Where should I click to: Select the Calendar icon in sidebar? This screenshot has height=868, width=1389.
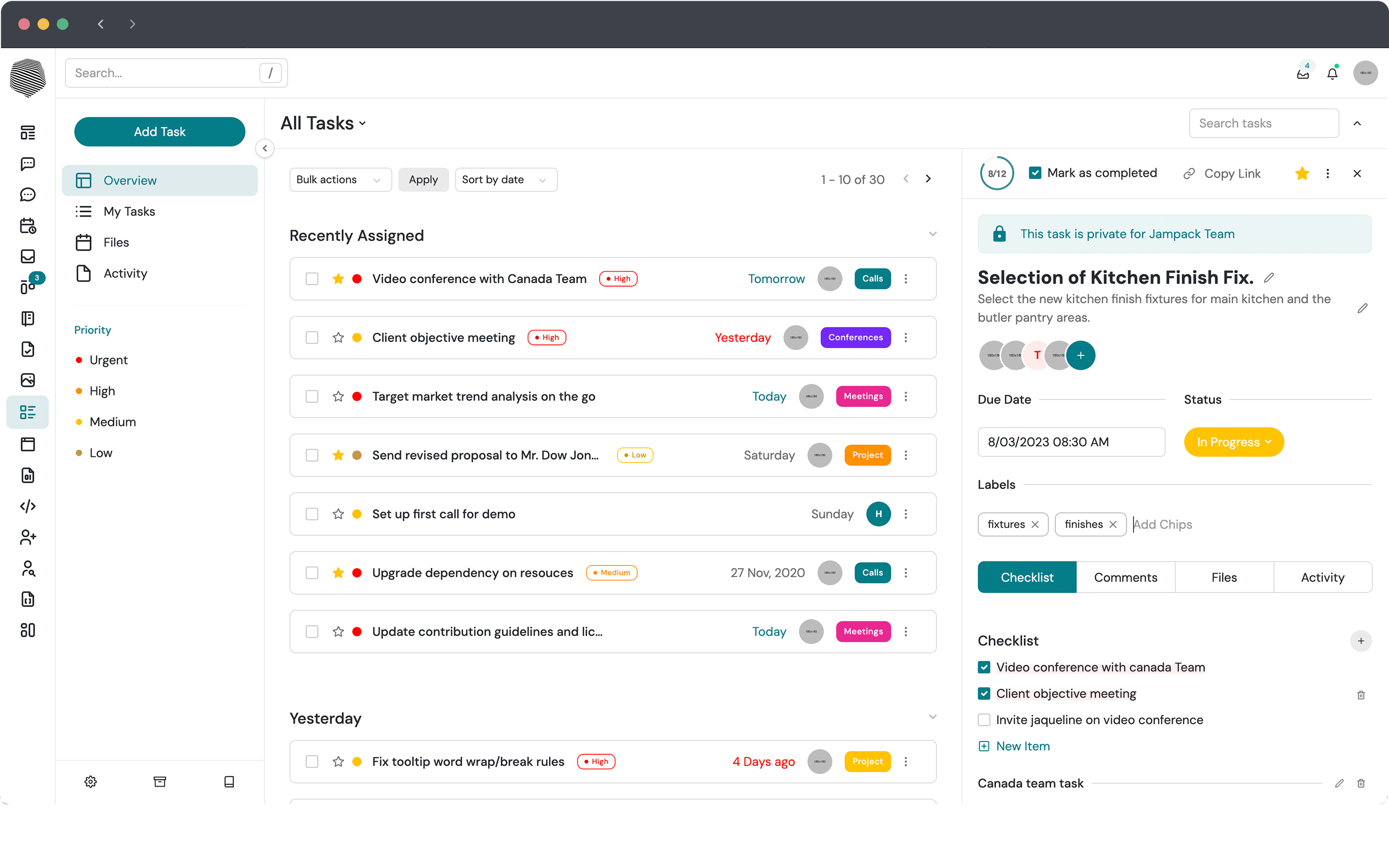(x=28, y=225)
